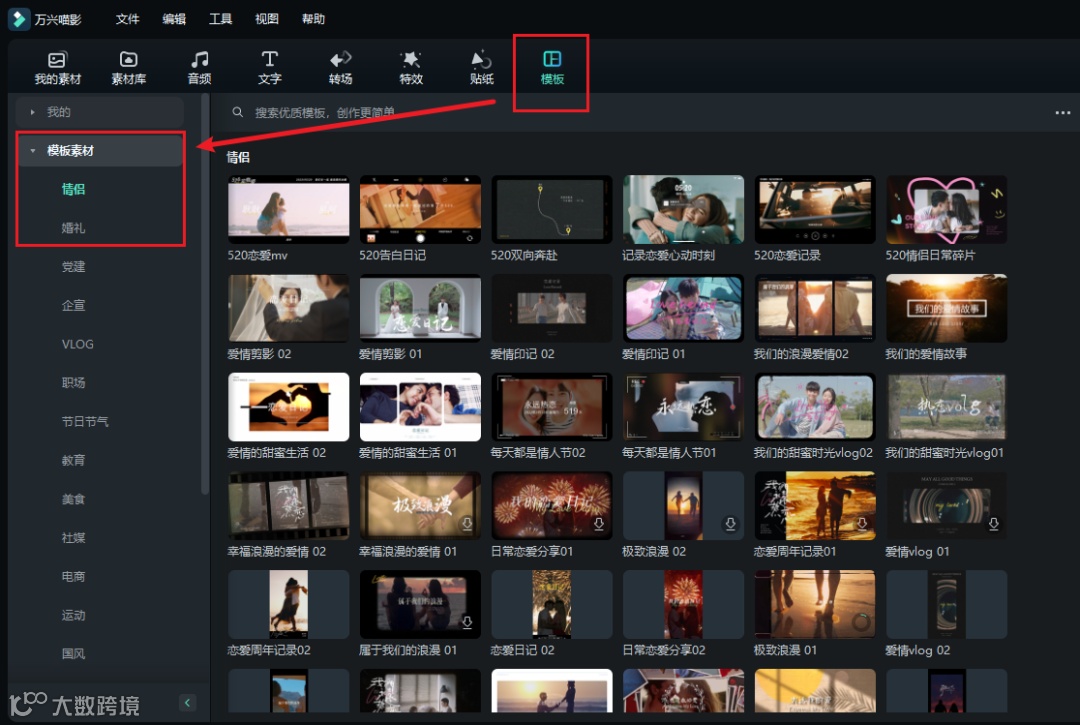Image resolution: width=1080 pixels, height=725 pixels.
Task: Select the 爱情剪影 02 template thumbnail
Action: (289, 308)
